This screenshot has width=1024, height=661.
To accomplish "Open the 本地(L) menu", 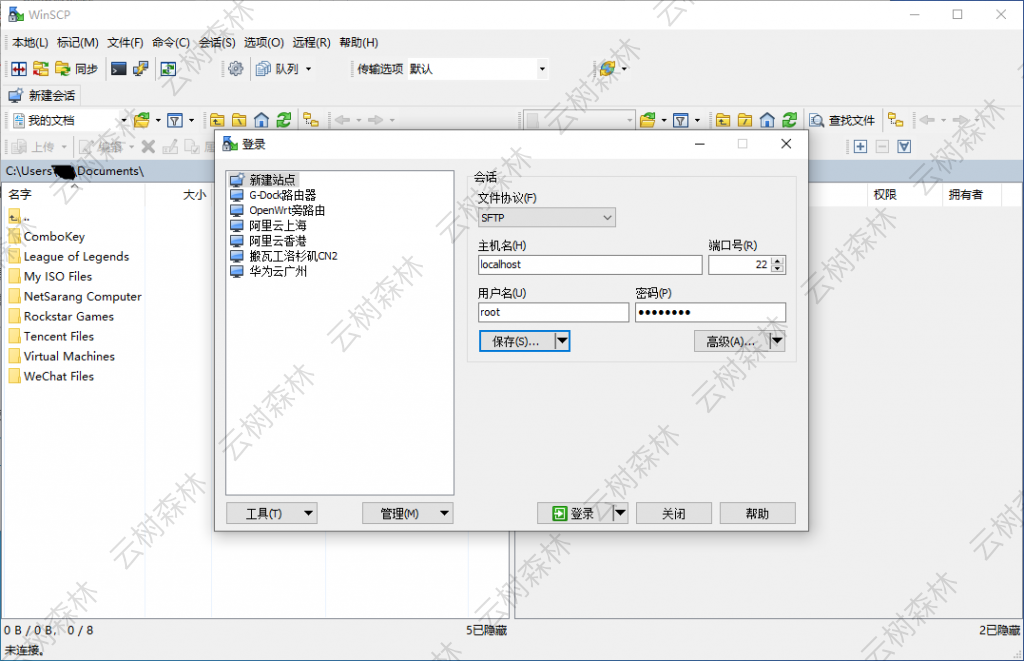I will point(30,42).
